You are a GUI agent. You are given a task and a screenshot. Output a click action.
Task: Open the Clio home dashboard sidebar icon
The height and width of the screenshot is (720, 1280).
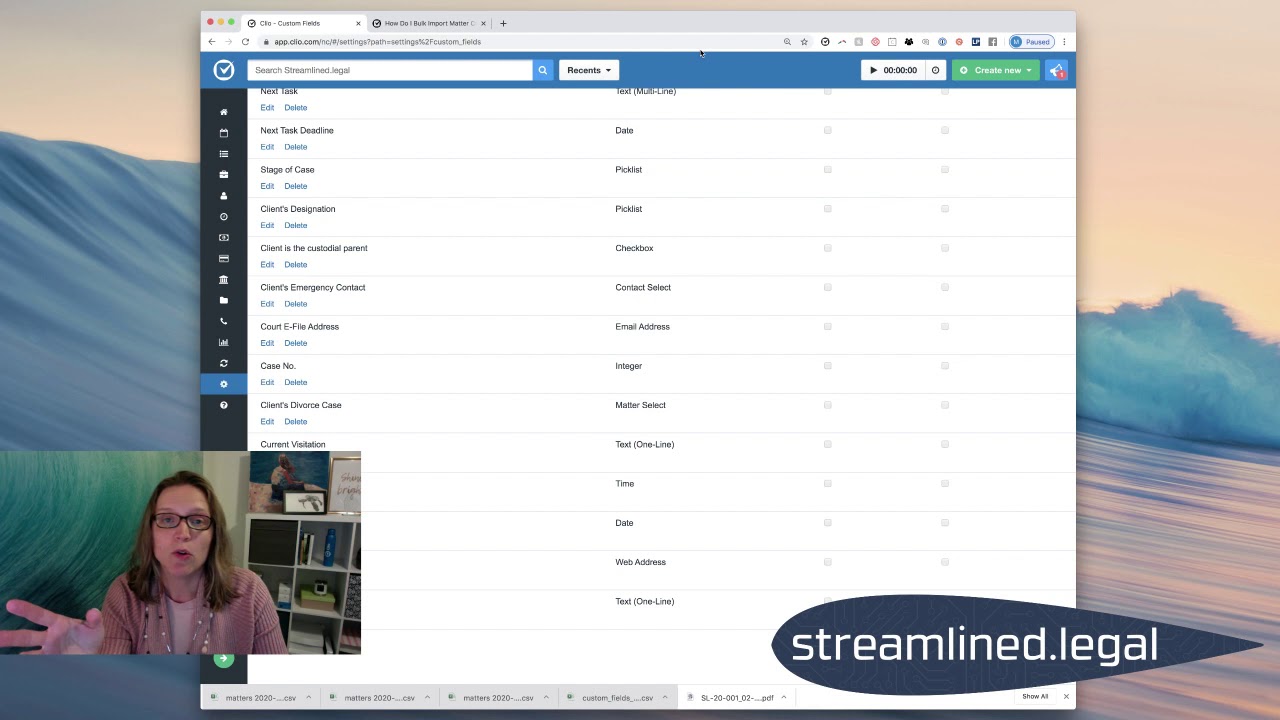pos(224,112)
